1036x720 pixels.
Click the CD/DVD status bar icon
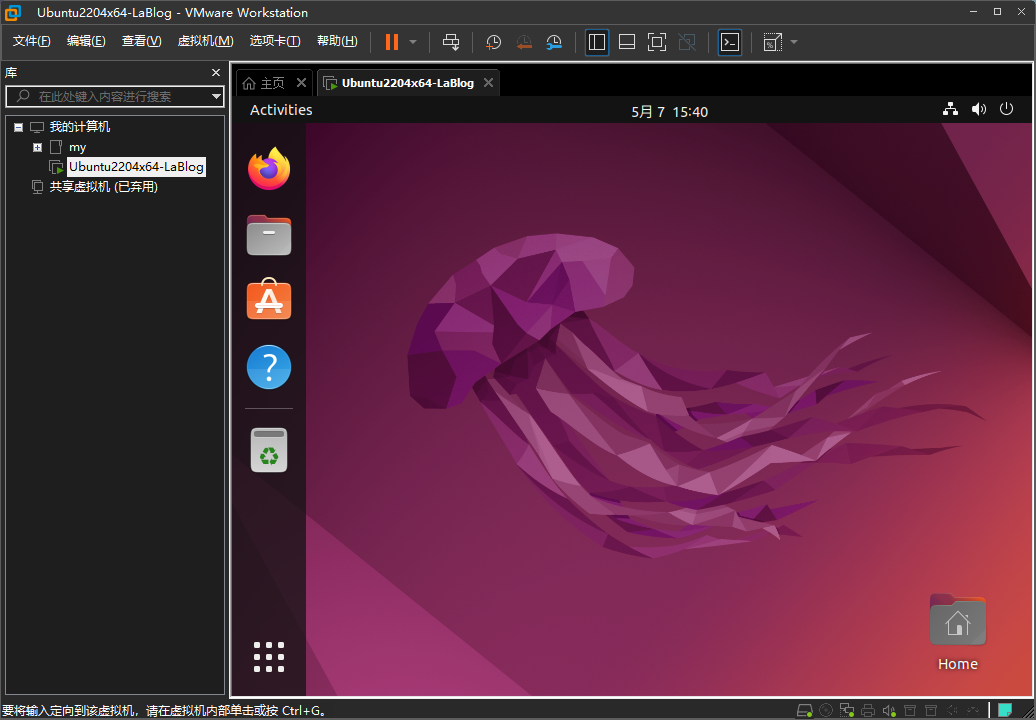click(x=826, y=711)
